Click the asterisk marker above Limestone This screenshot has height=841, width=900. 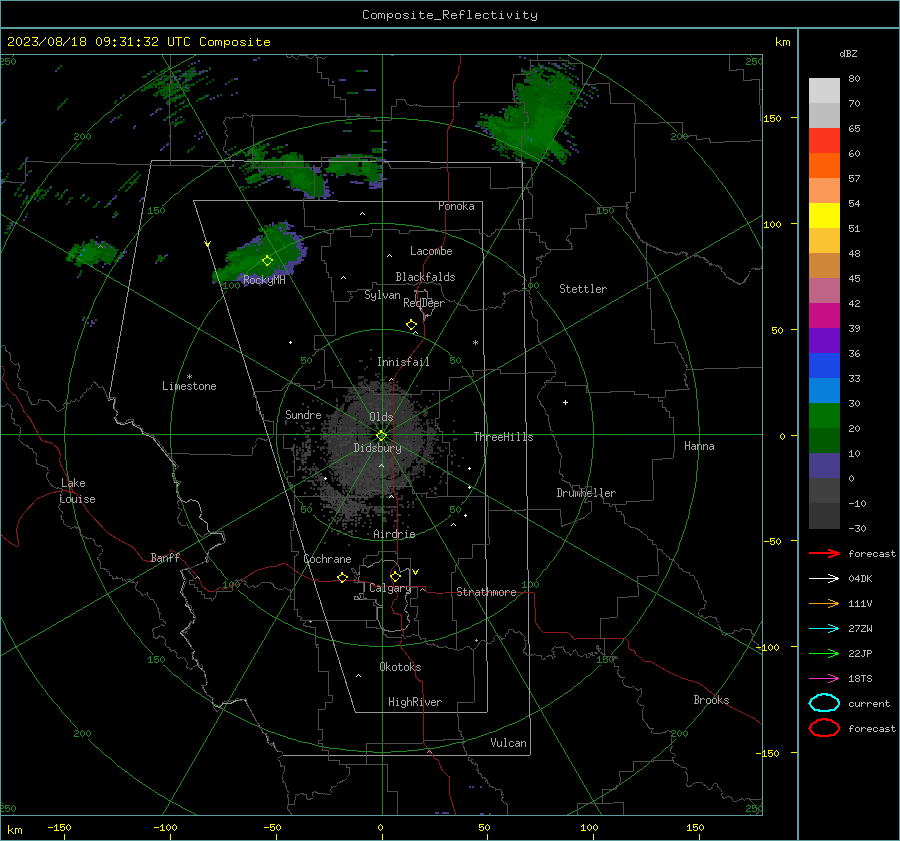click(189, 377)
